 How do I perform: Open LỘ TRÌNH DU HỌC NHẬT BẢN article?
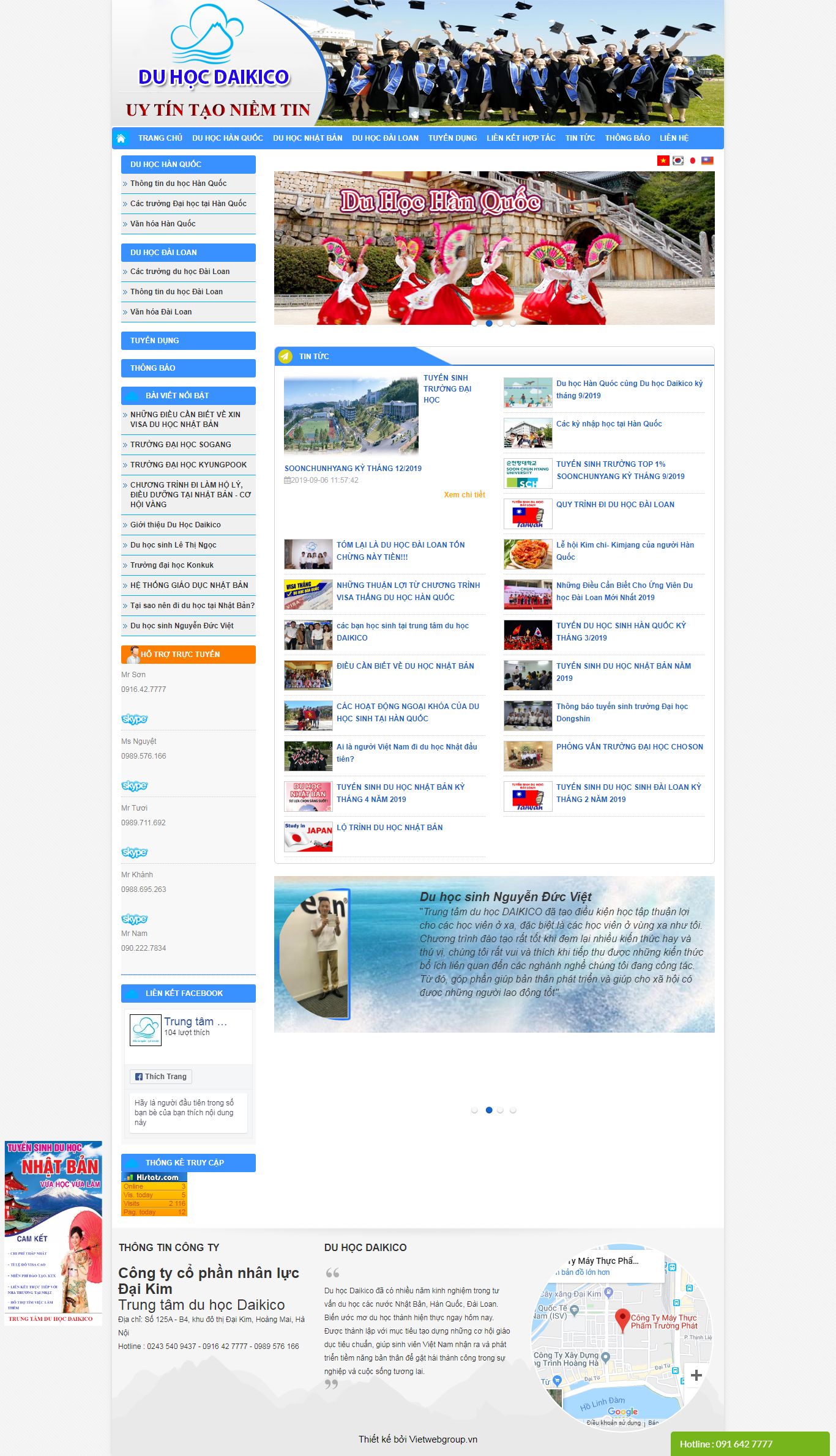click(x=389, y=828)
